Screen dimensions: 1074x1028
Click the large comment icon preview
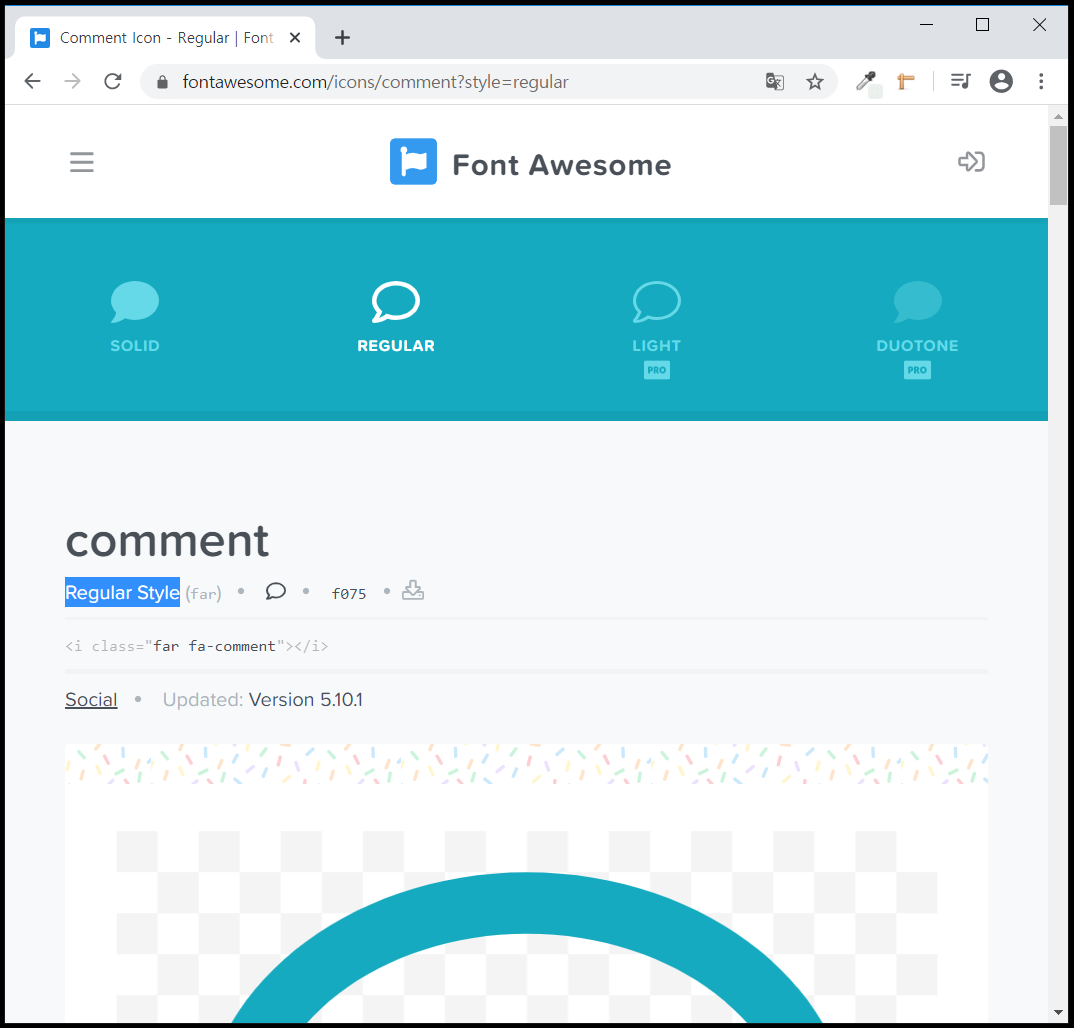click(x=527, y=947)
